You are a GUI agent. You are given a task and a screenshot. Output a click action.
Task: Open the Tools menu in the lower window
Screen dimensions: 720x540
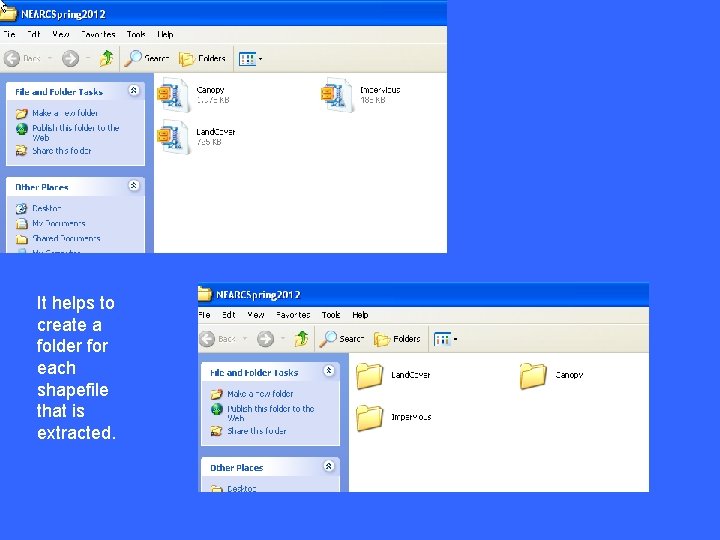pyautogui.click(x=331, y=315)
